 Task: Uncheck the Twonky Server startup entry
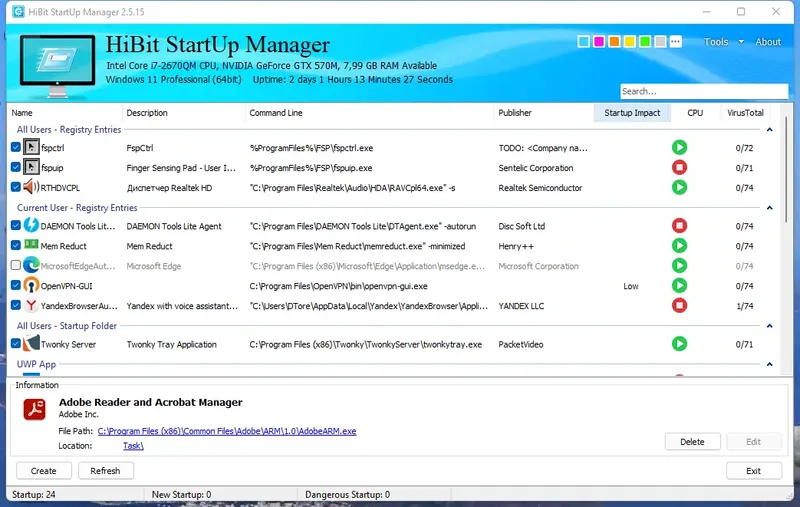16,344
